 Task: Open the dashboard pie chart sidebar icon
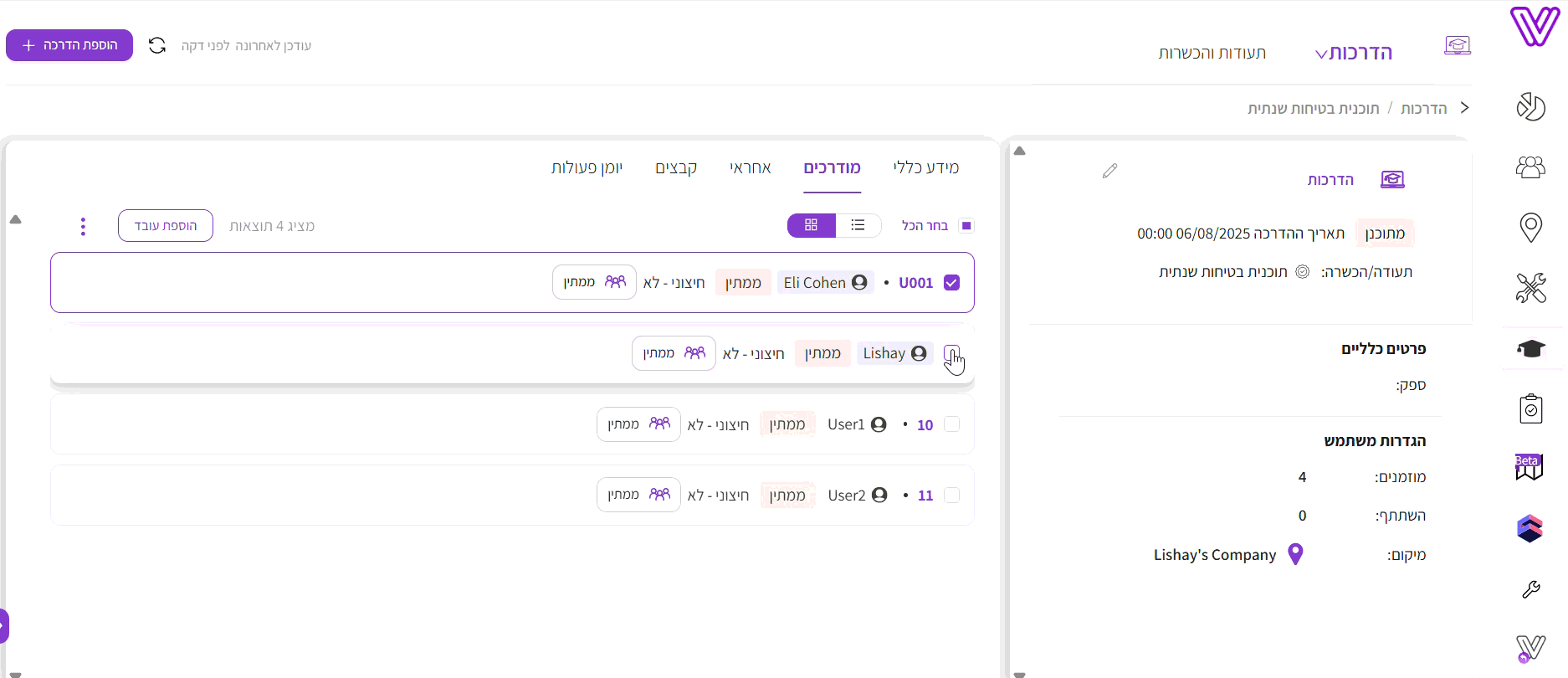pyautogui.click(x=1530, y=106)
